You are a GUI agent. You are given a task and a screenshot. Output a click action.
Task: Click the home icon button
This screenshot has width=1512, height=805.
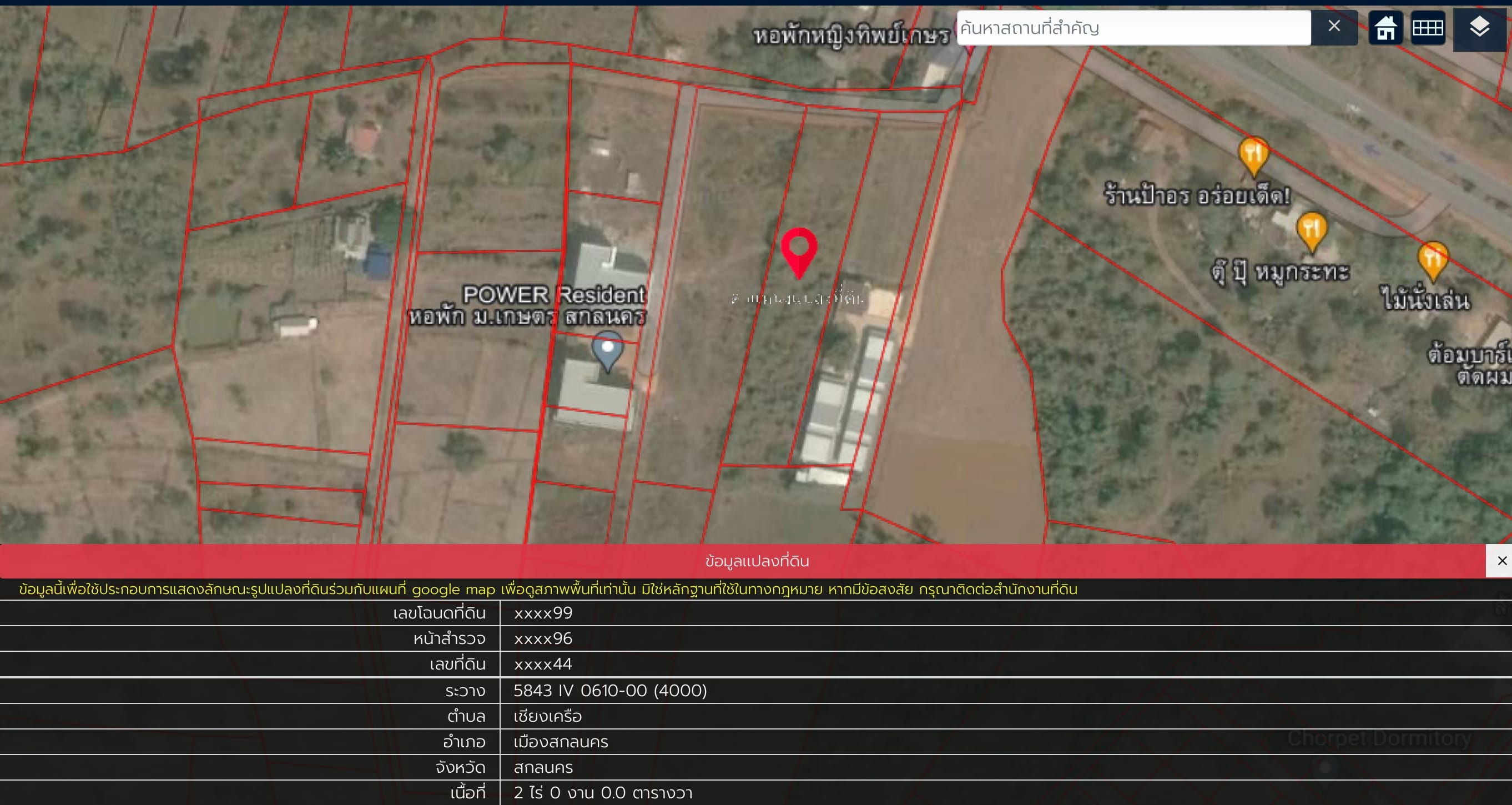click(1385, 28)
